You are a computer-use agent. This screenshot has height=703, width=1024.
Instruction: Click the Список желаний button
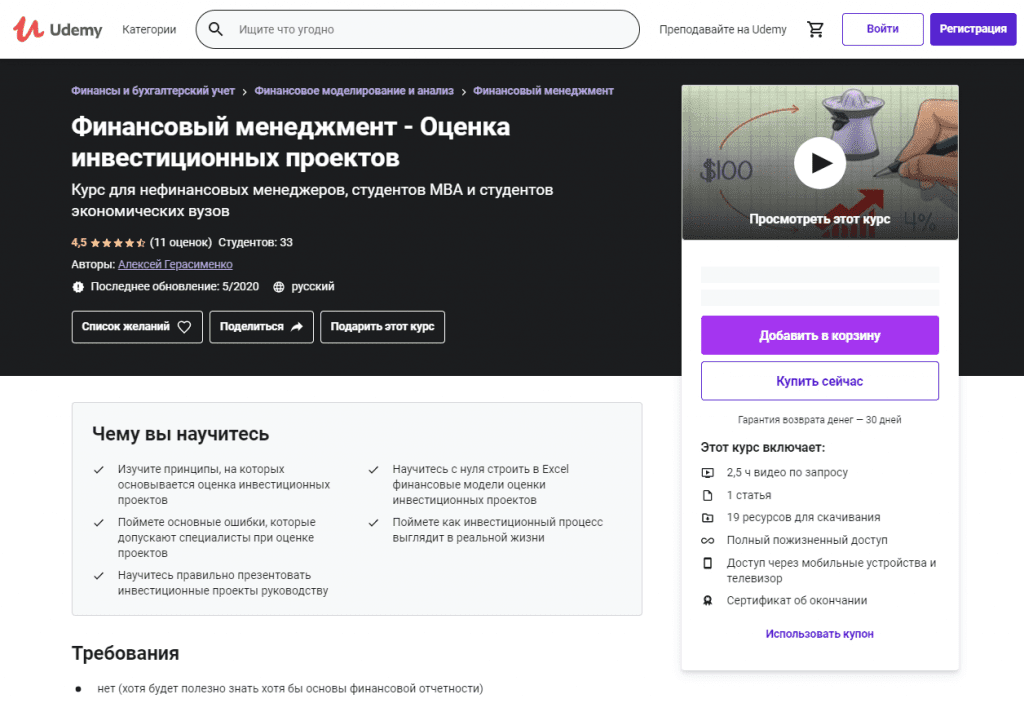[137, 327]
